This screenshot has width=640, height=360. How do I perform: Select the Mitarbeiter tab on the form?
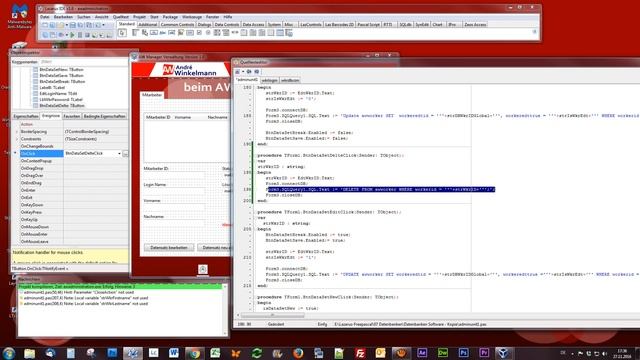click(152, 95)
